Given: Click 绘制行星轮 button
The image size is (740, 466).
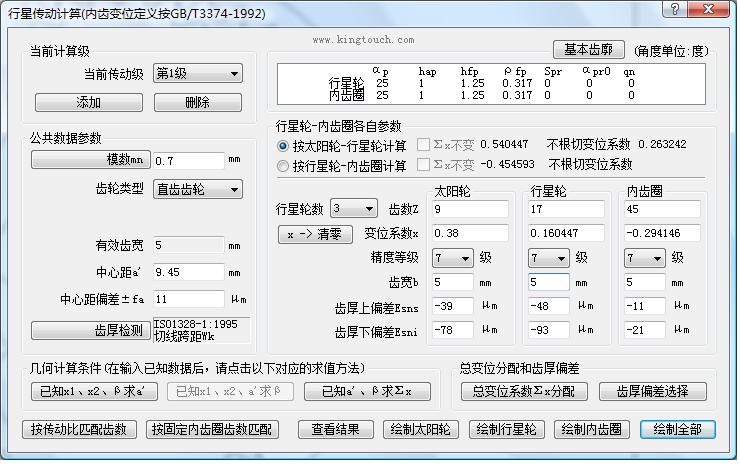Looking at the screenshot, I should pyautogui.click(x=506, y=430).
